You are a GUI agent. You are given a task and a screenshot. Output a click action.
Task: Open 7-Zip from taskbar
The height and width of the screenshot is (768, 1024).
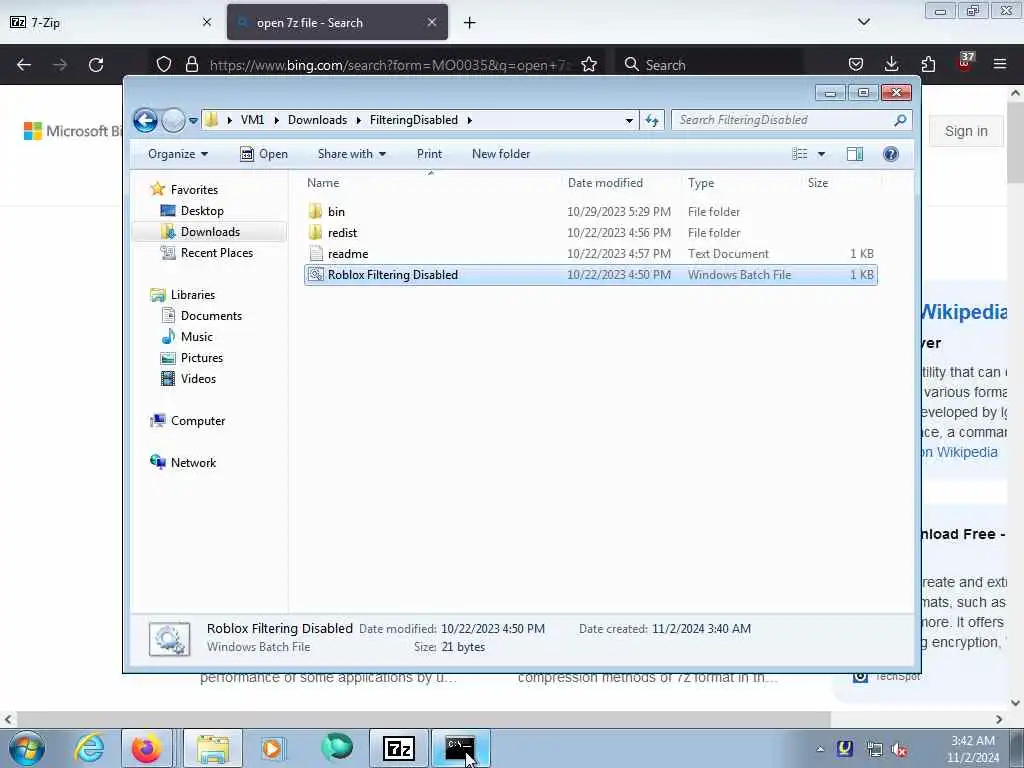[x=399, y=748]
